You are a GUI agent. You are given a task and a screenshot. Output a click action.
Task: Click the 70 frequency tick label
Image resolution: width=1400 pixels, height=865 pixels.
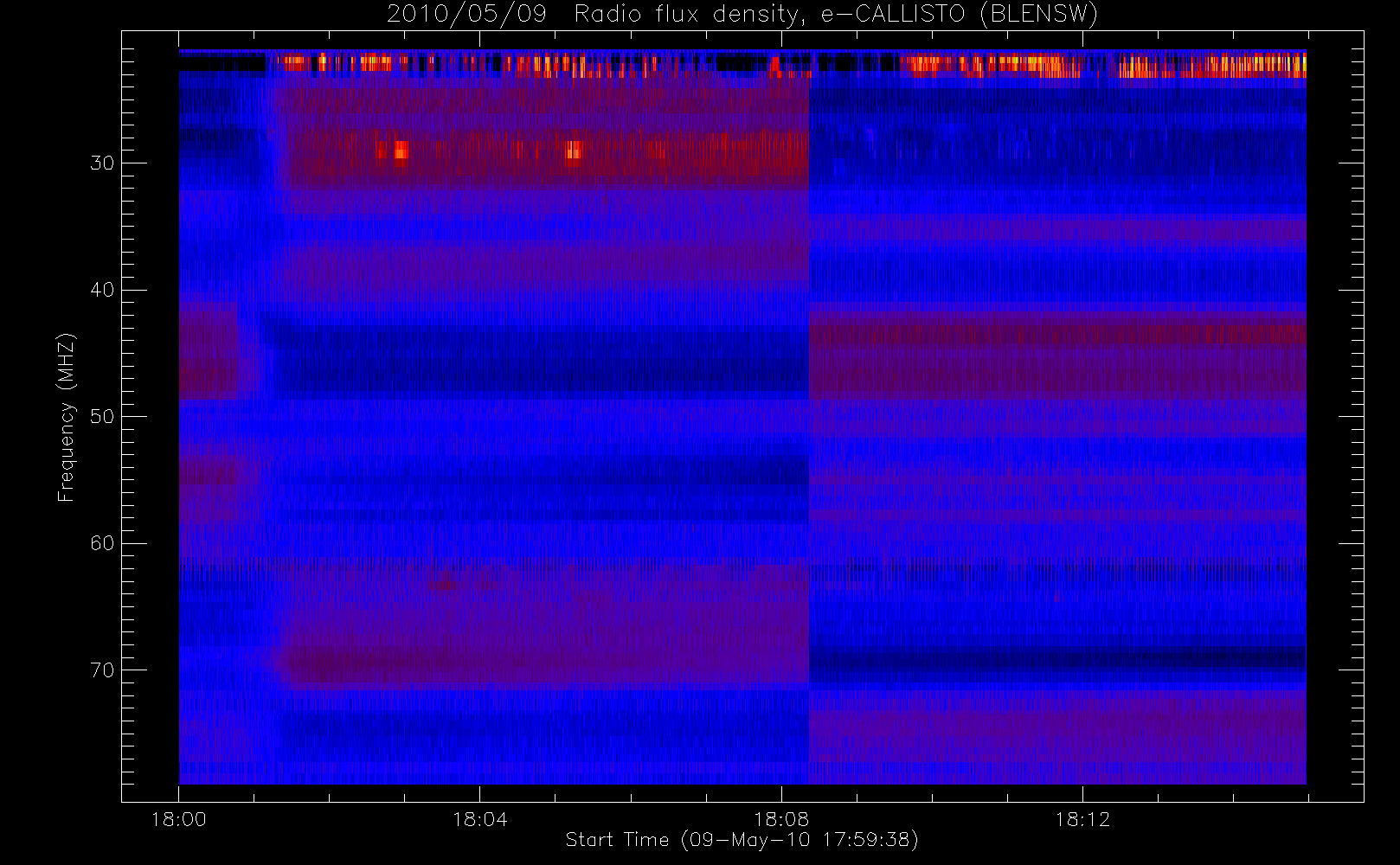pos(102,670)
